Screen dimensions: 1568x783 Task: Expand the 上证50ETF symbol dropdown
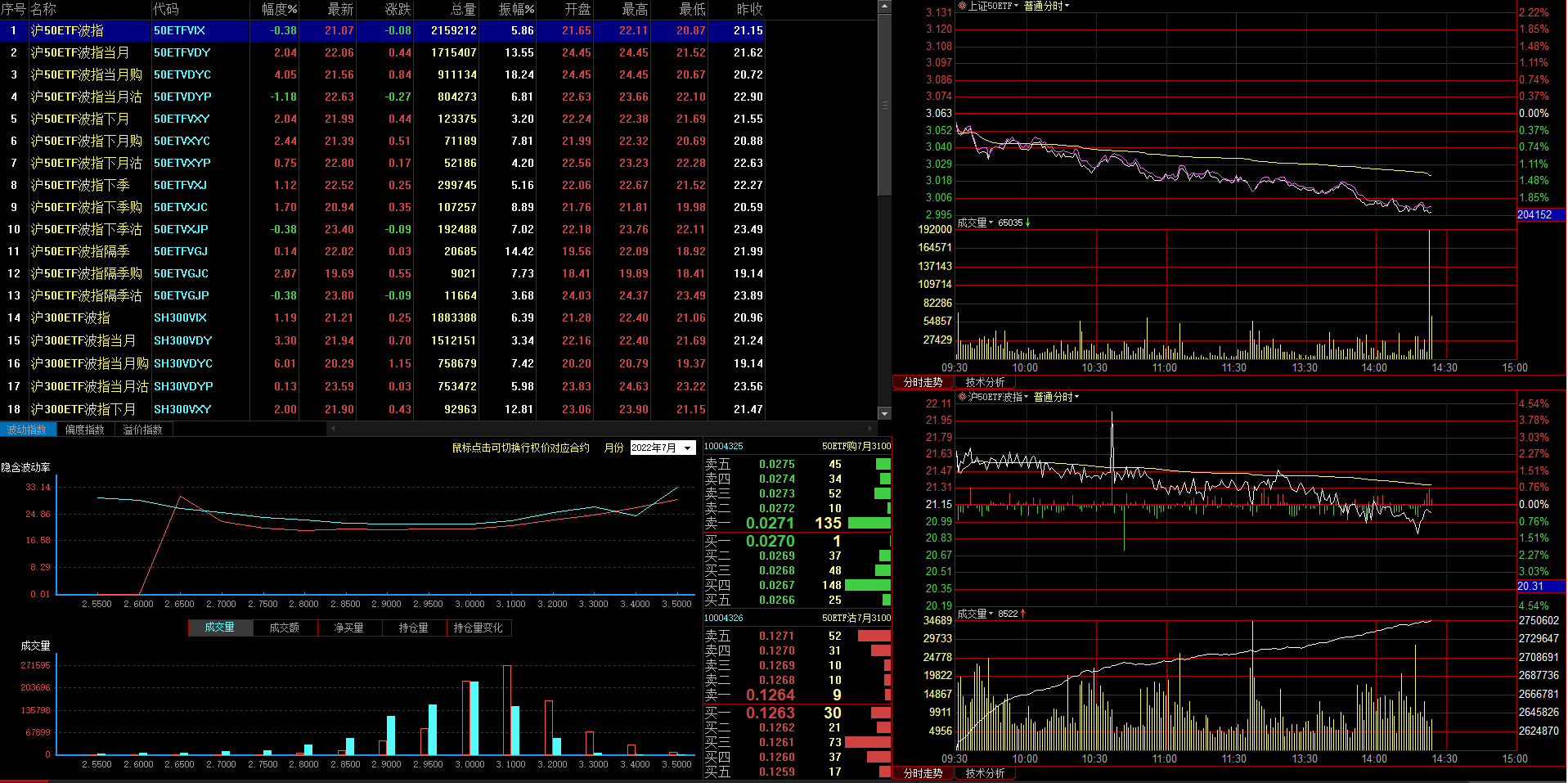click(x=1016, y=6)
